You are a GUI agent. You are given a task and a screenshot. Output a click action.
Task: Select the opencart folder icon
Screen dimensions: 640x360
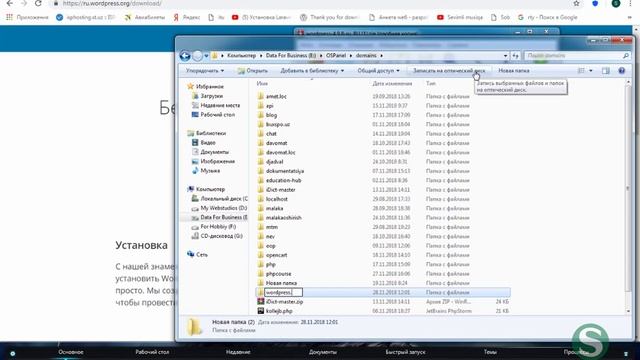[261, 255]
